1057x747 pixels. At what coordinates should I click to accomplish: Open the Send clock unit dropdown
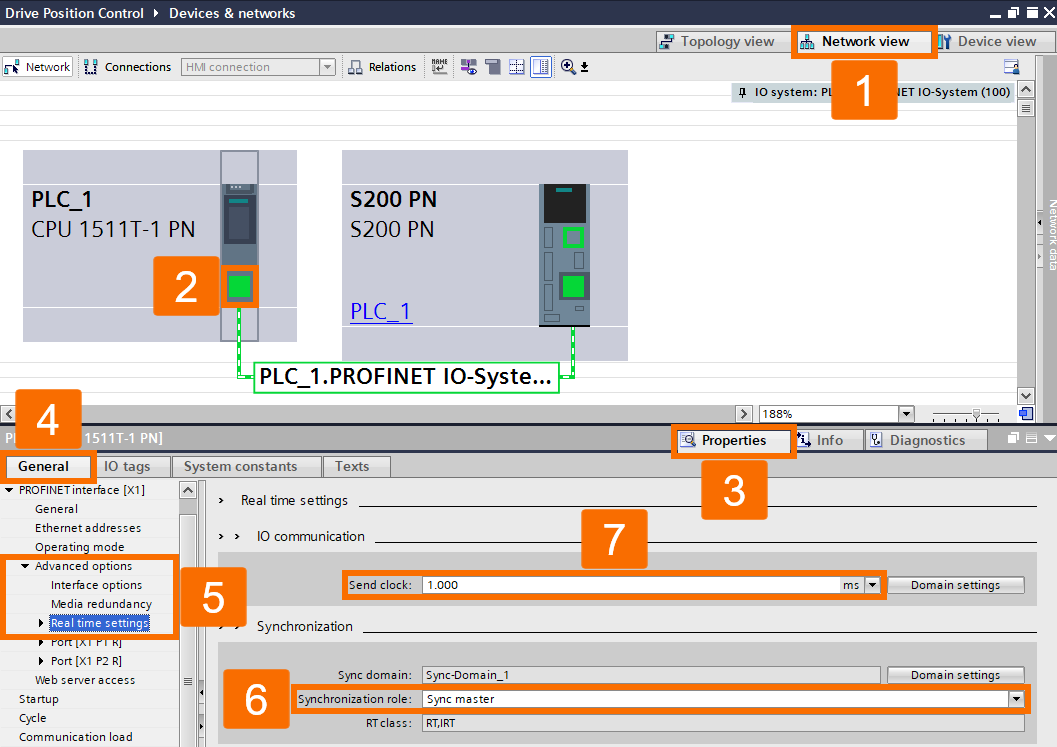tap(870, 585)
